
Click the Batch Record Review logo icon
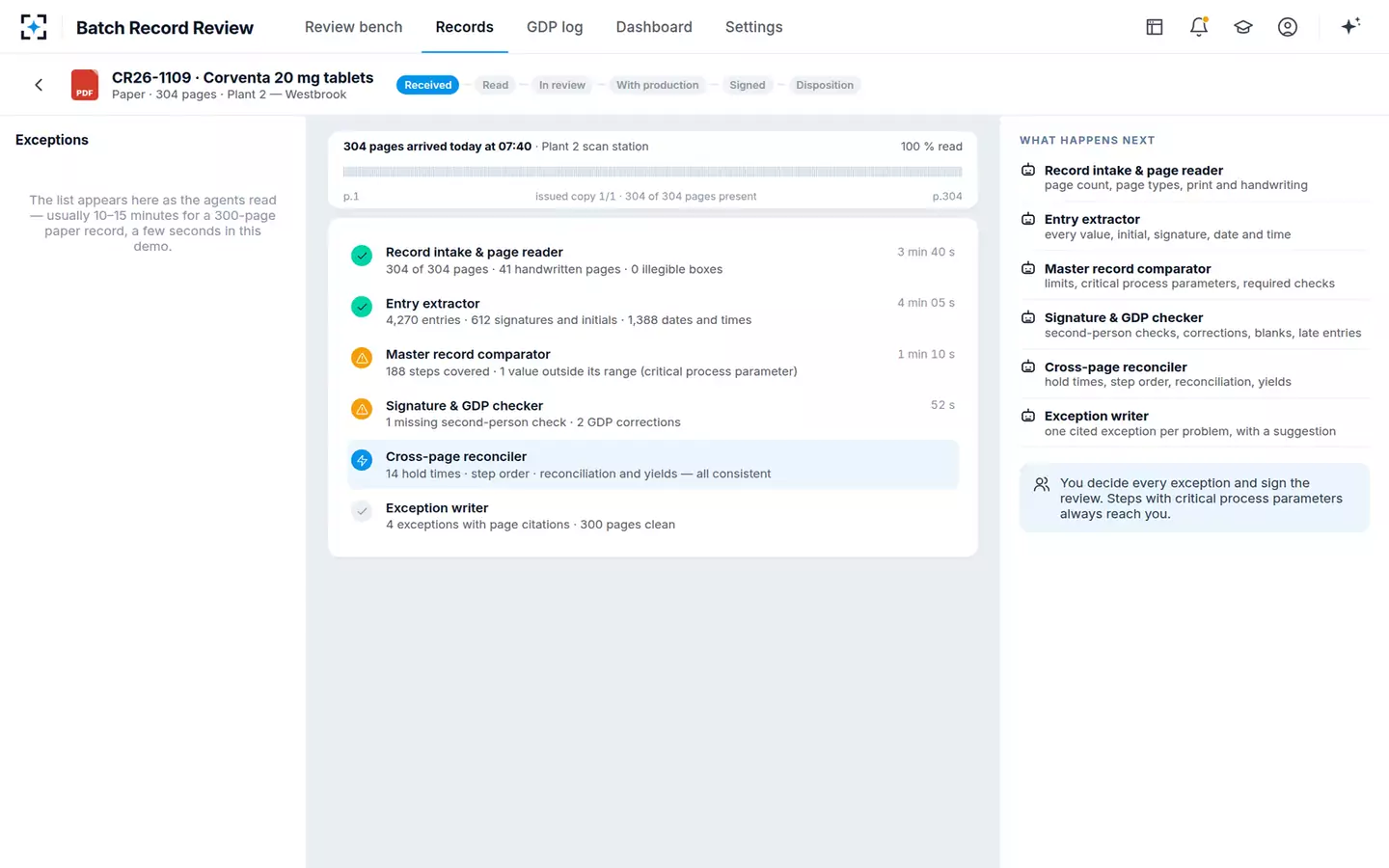tap(34, 27)
